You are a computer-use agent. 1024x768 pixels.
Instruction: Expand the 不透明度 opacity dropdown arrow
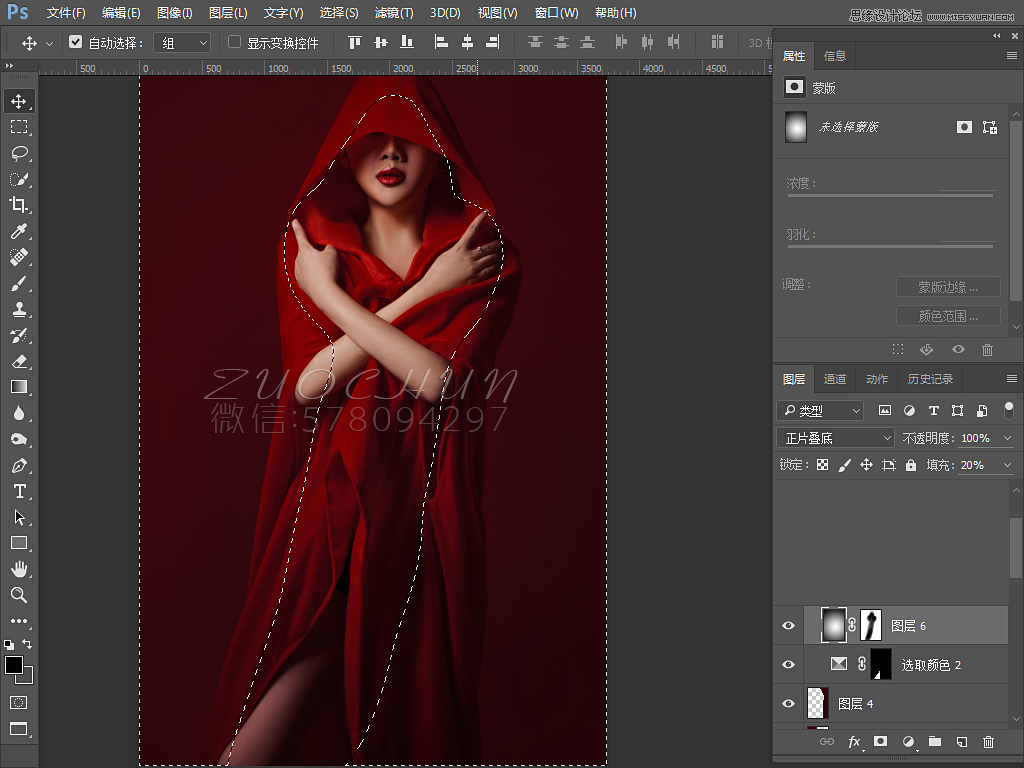point(1007,438)
